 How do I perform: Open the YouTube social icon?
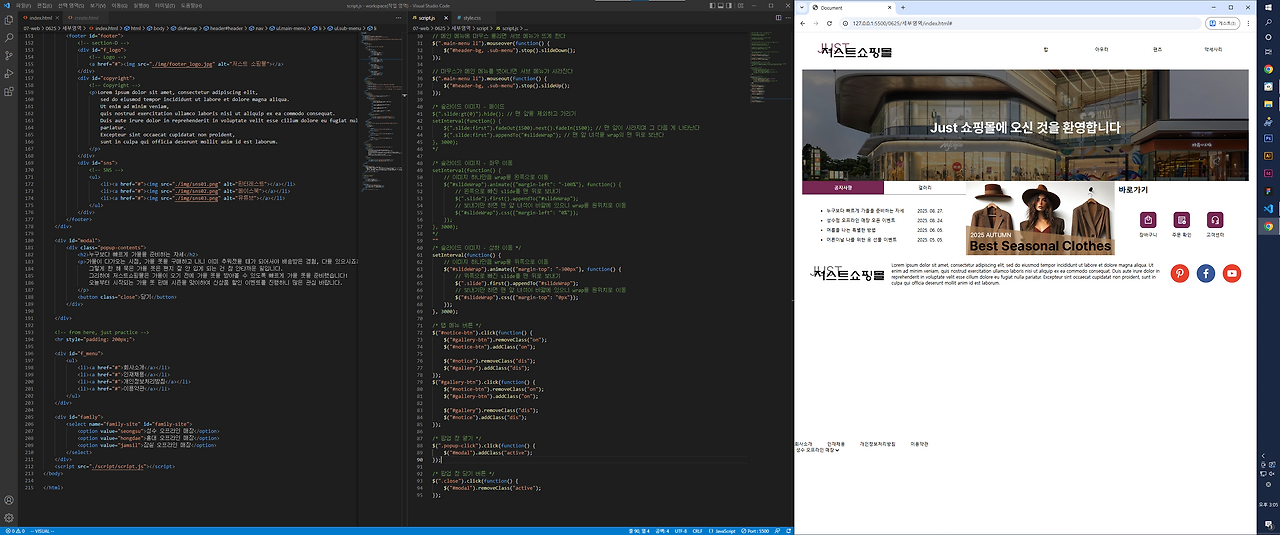coord(1232,273)
